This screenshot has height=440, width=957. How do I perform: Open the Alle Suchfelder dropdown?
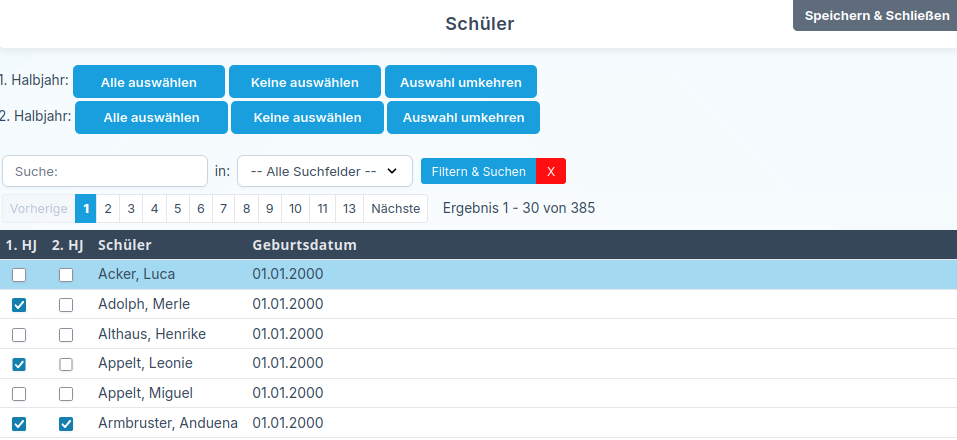324,171
